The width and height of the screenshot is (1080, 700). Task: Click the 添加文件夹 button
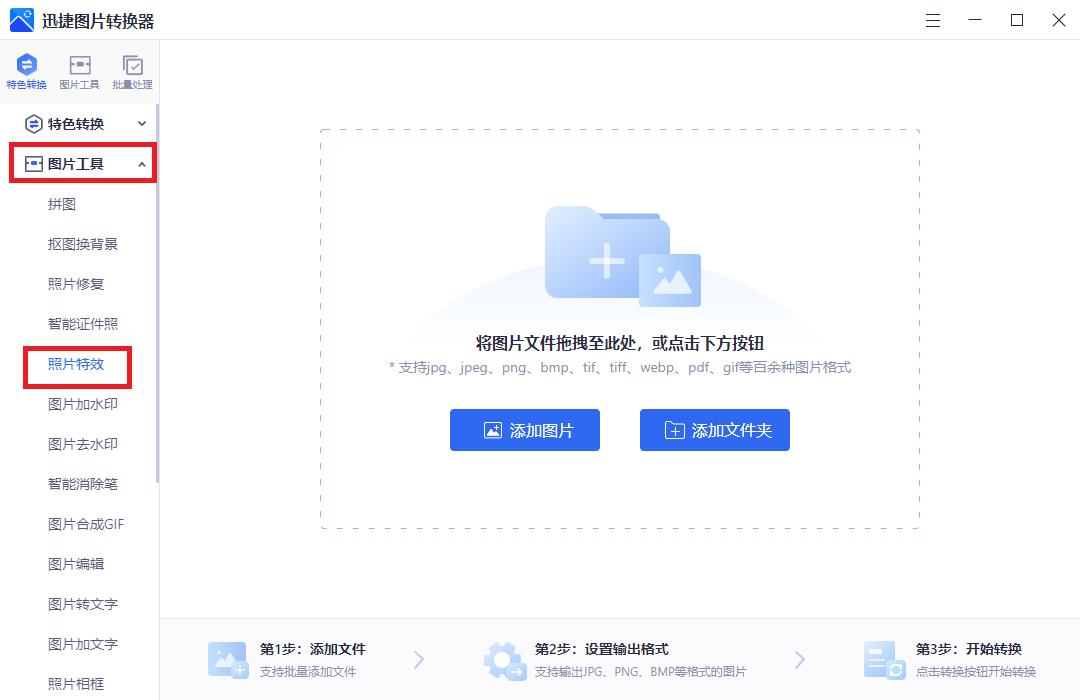click(x=715, y=430)
